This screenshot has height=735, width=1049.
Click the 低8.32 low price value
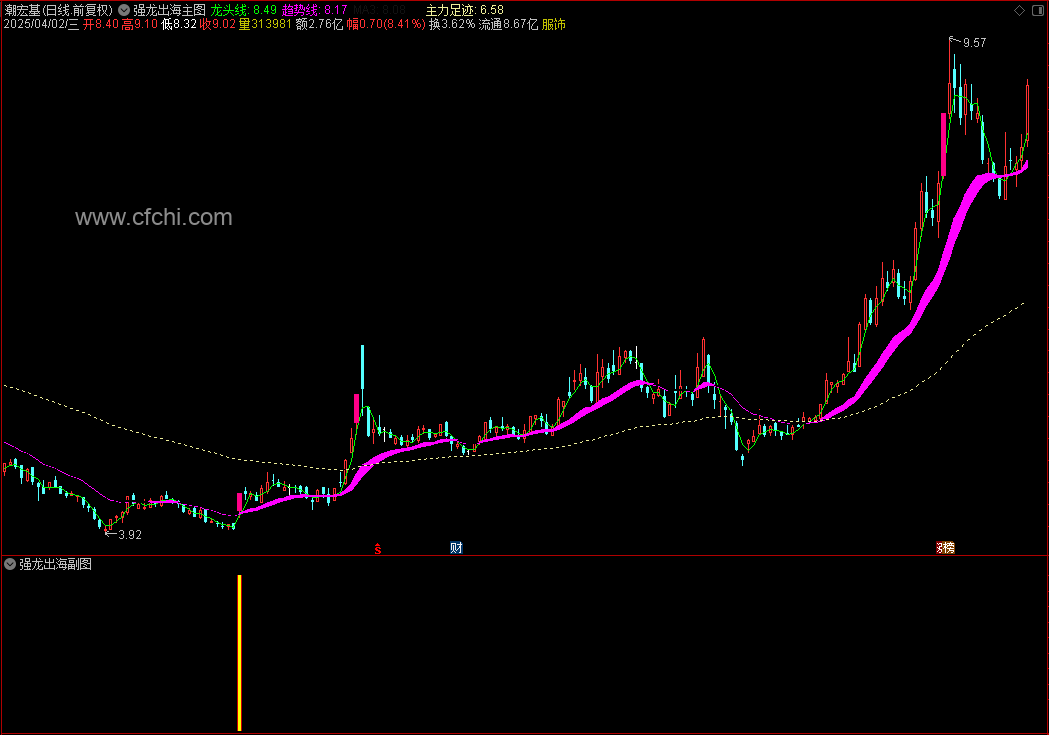click(179, 24)
